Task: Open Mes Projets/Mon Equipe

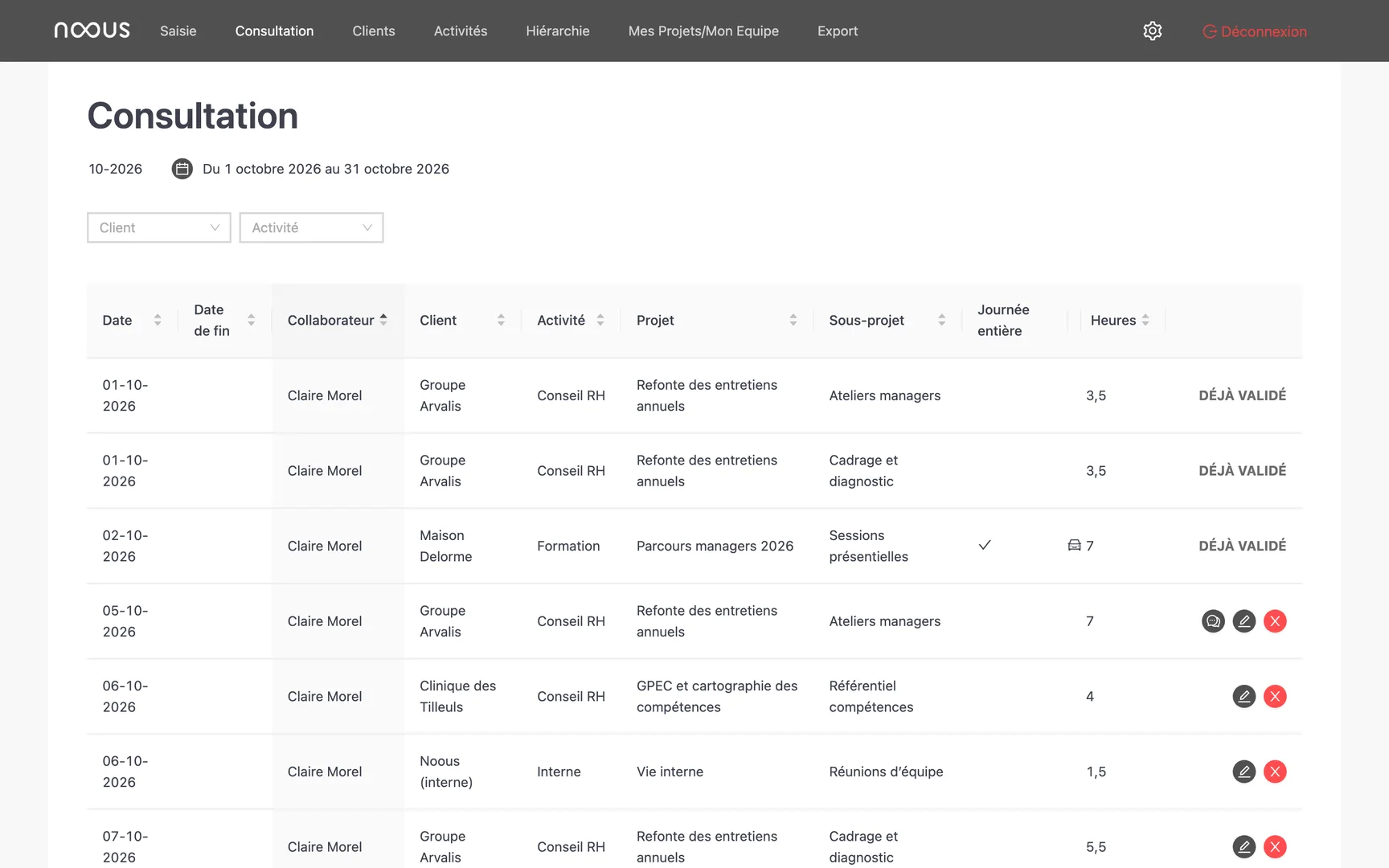Action: (x=703, y=31)
